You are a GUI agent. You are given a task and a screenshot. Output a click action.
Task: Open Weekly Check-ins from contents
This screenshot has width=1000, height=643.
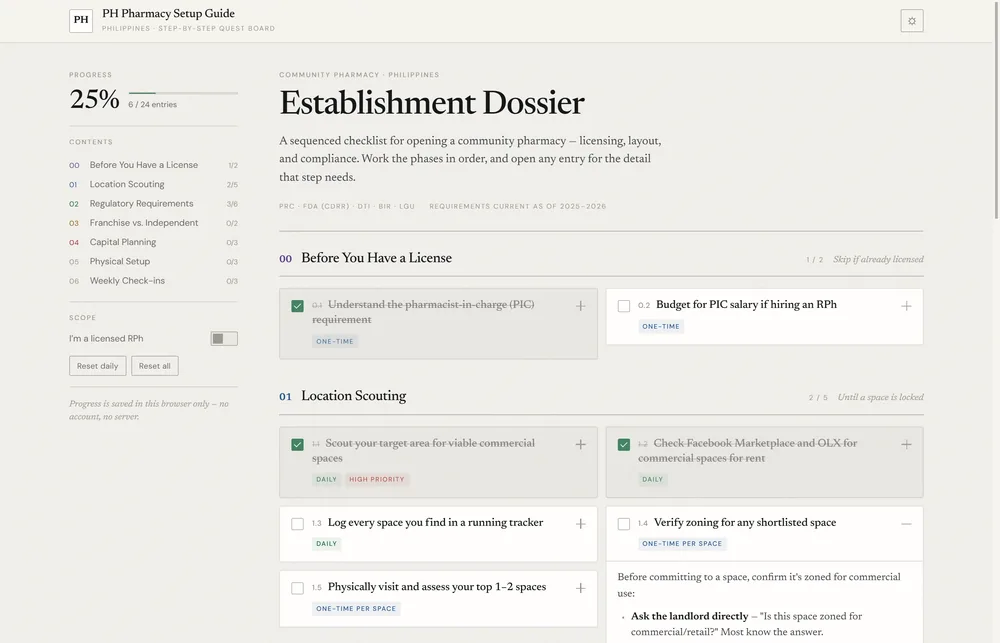tap(153, 281)
